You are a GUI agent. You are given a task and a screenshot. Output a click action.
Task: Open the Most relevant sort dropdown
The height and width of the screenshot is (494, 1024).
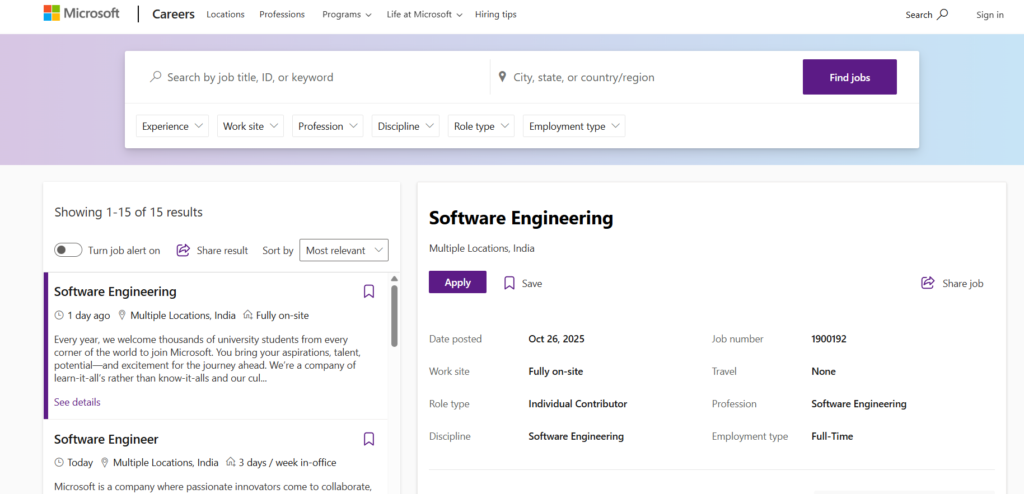point(344,250)
